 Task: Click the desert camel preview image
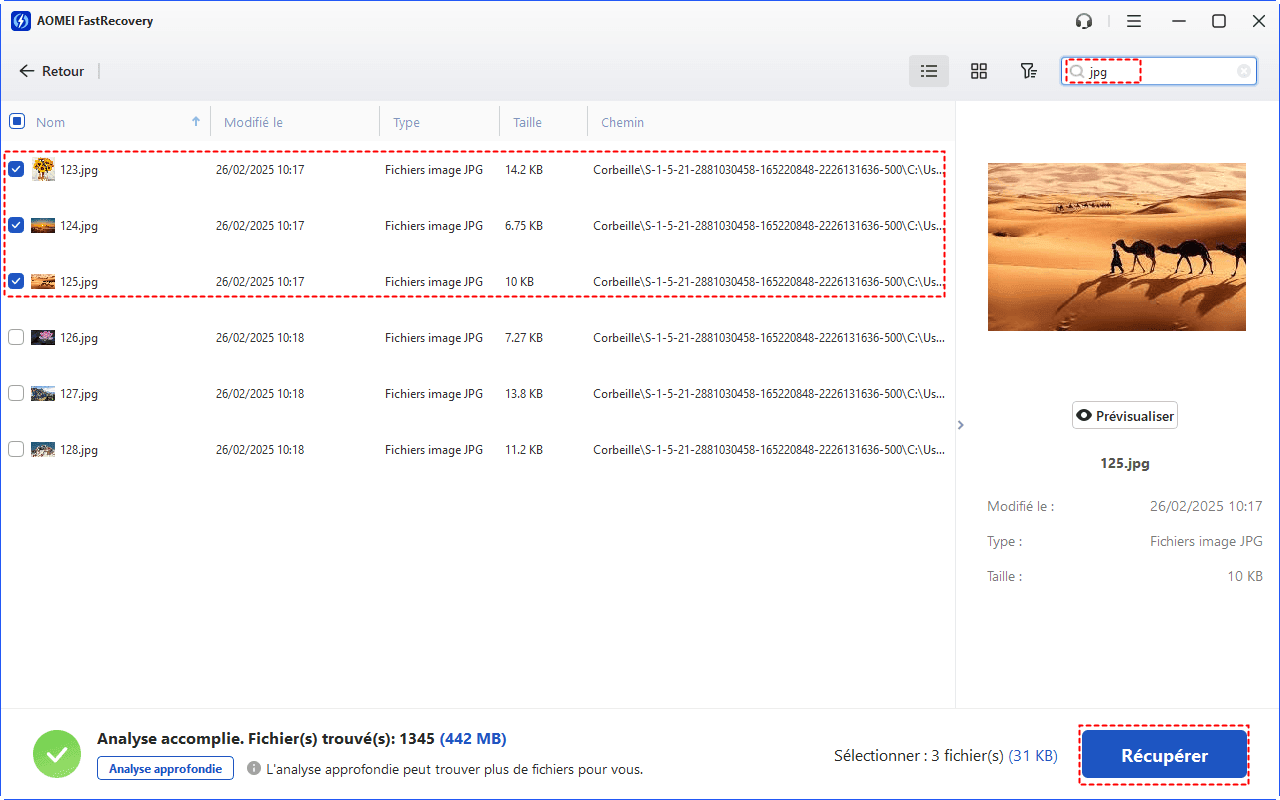[1117, 247]
